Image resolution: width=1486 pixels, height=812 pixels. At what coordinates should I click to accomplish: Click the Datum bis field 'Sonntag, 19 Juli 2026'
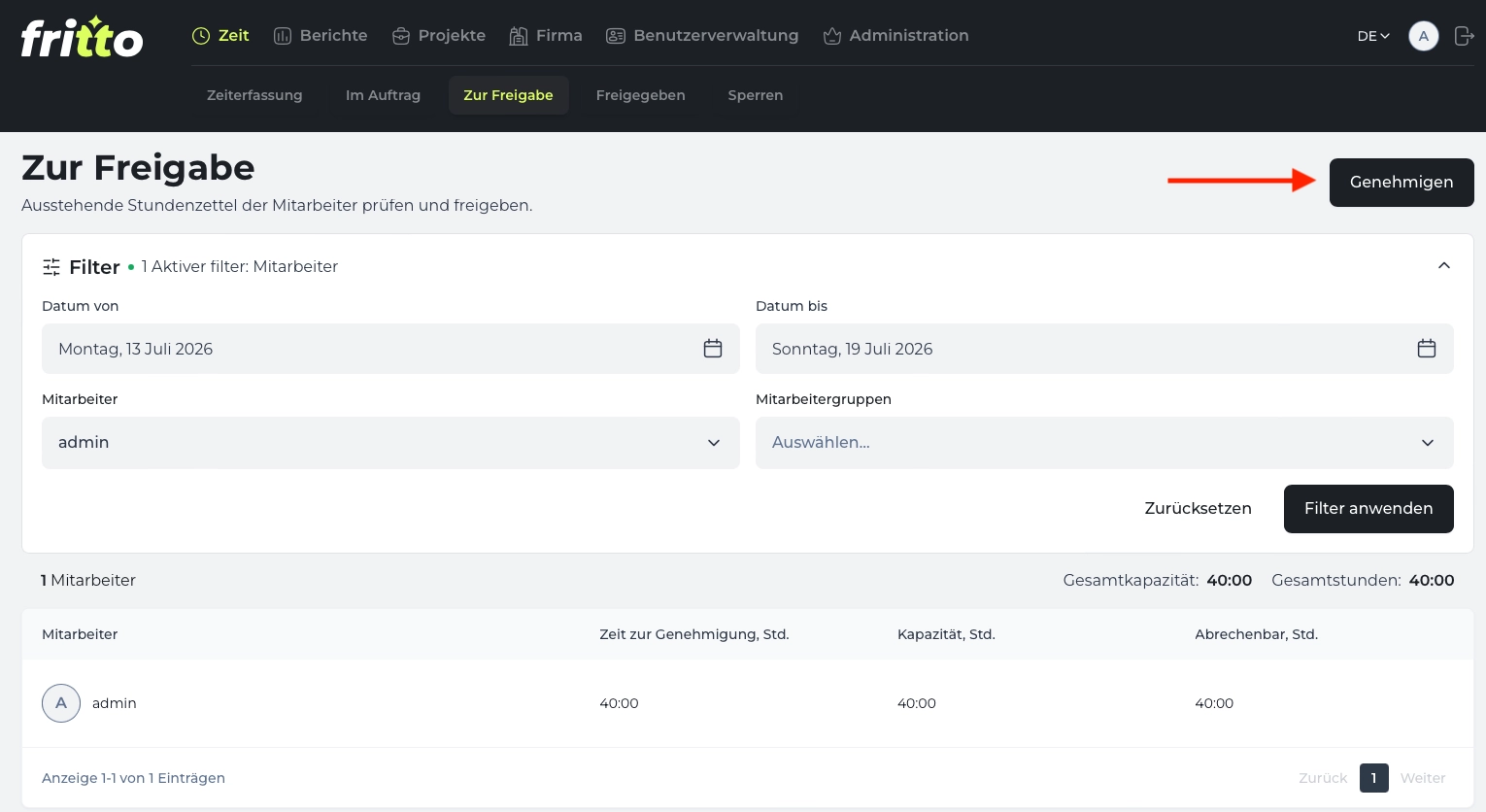coord(1104,349)
